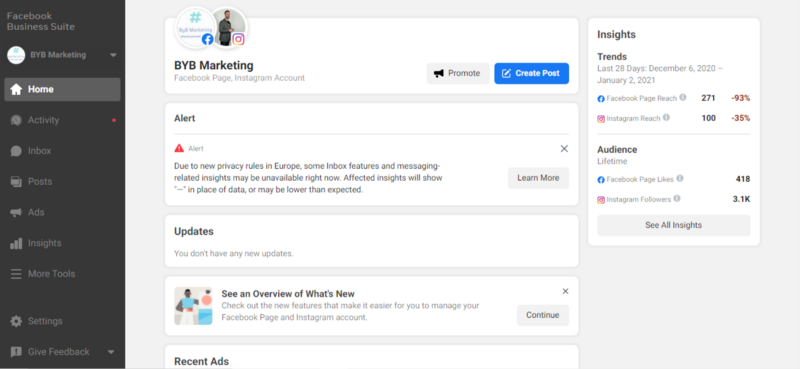Click the More Tools hamburger icon

(x=16, y=274)
